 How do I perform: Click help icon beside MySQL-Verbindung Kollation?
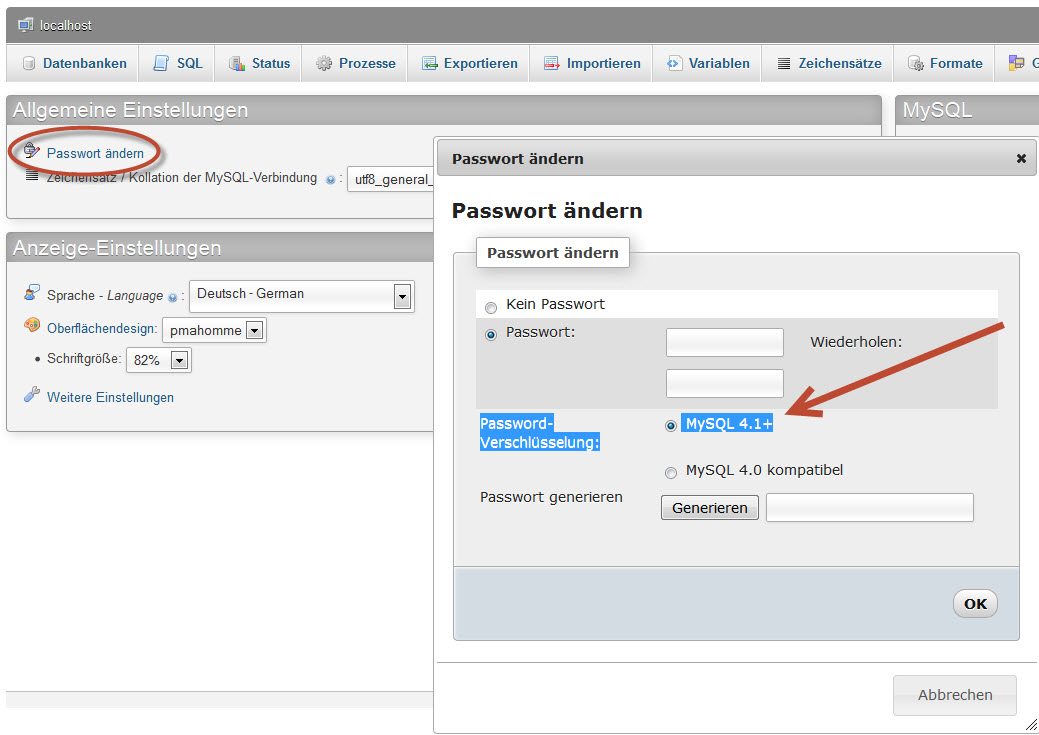pos(330,179)
